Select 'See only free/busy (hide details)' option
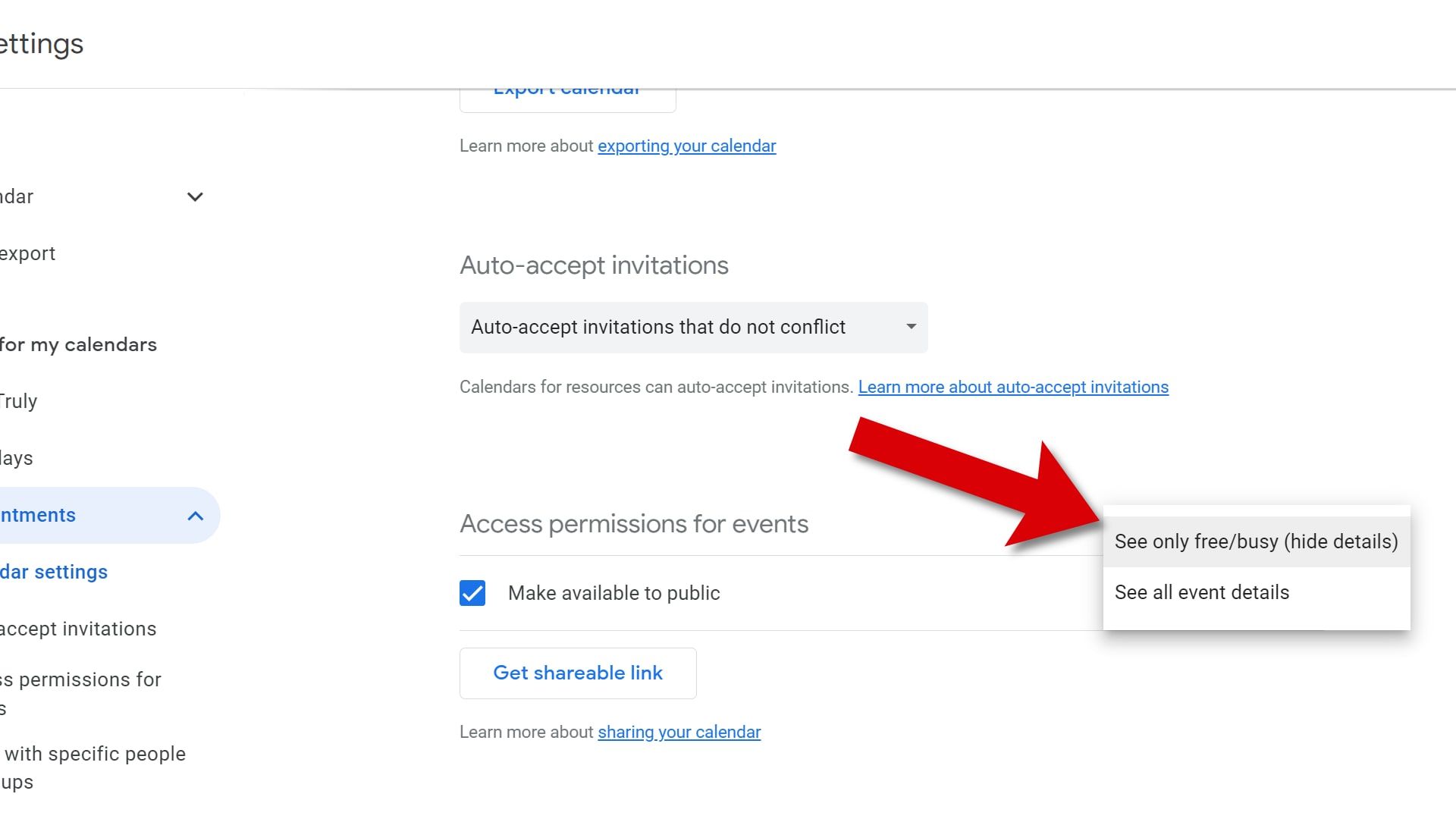The height and width of the screenshot is (819, 1456). [x=1256, y=541]
